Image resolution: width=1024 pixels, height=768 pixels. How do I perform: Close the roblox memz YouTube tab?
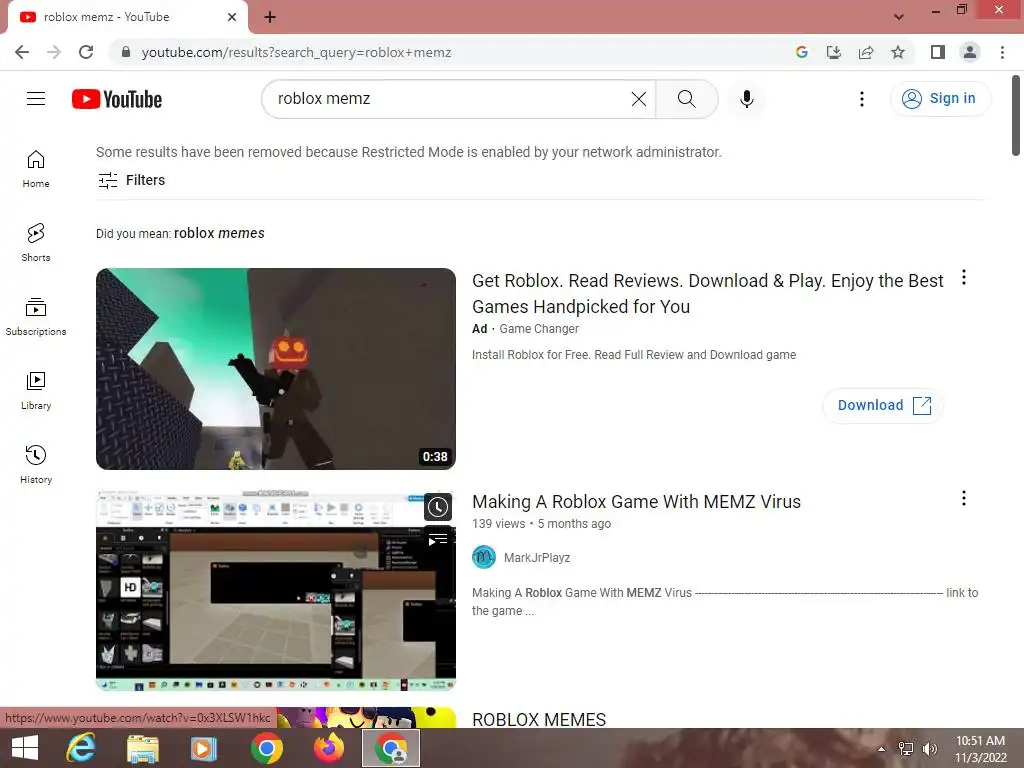tap(232, 17)
